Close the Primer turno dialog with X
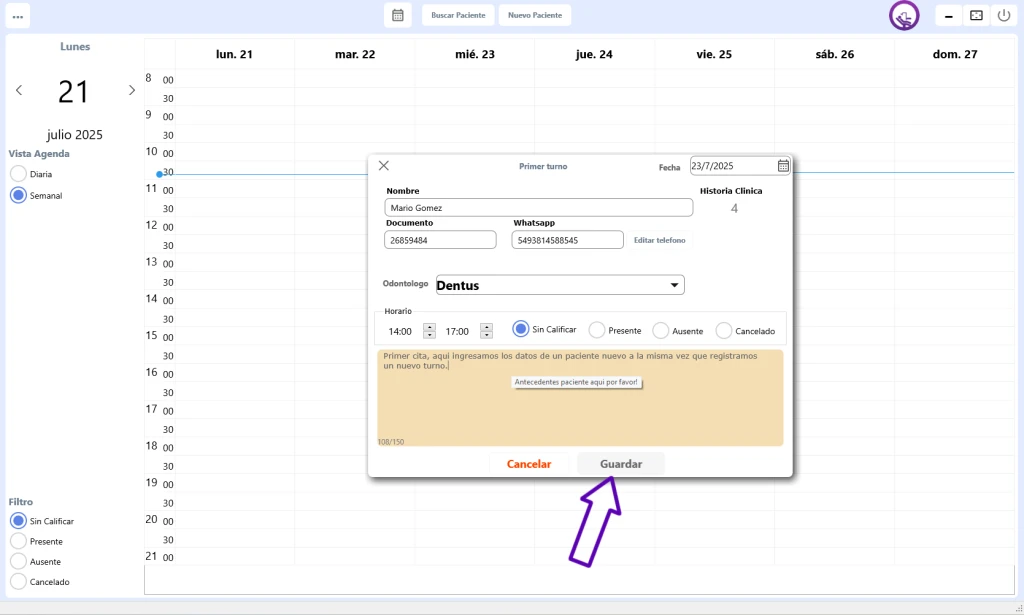The width and height of the screenshot is (1024, 615). (384, 166)
